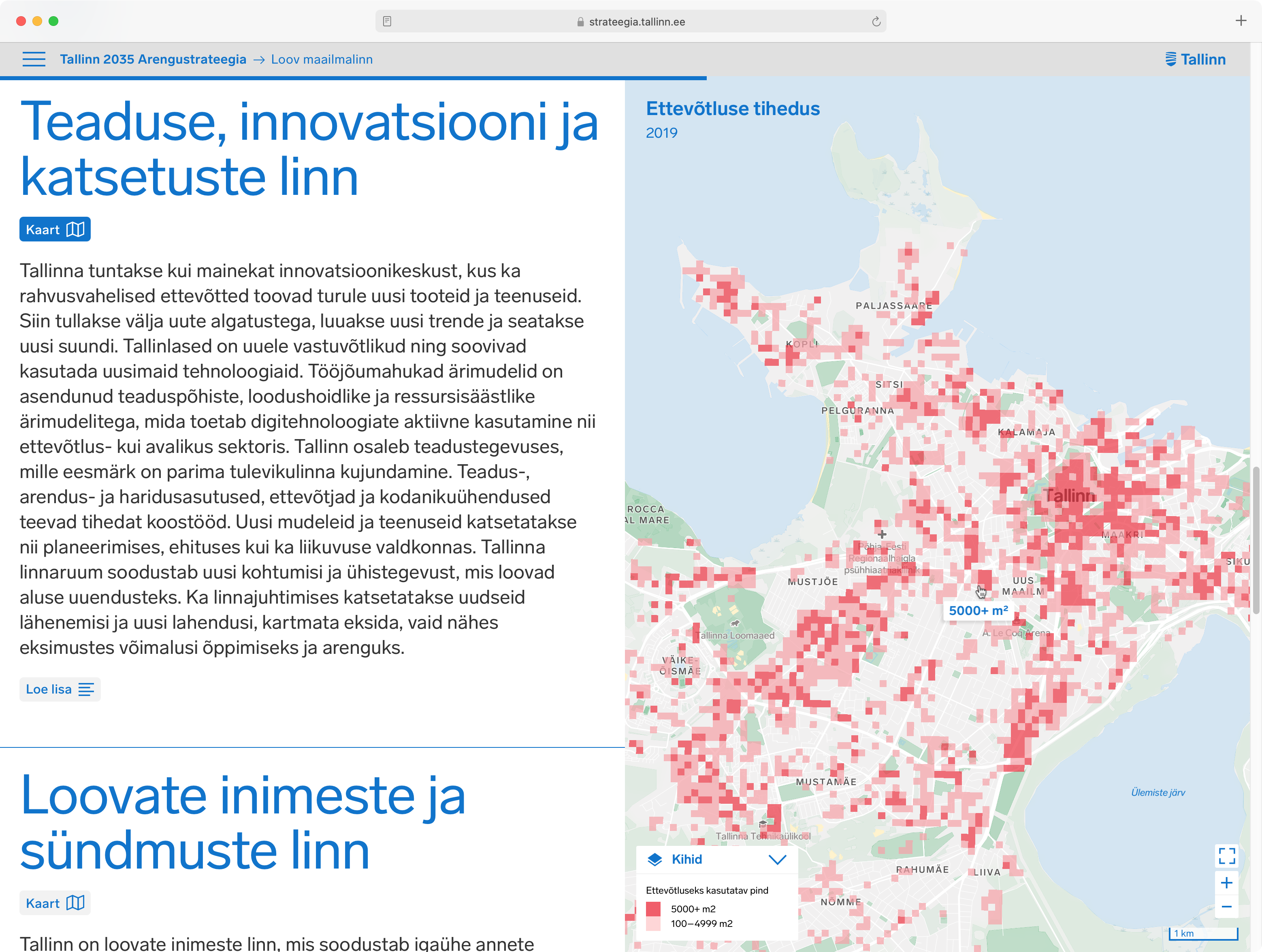Click the MUSTJÕE district label
The width and height of the screenshot is (1262, 952).
coord(812,582)
